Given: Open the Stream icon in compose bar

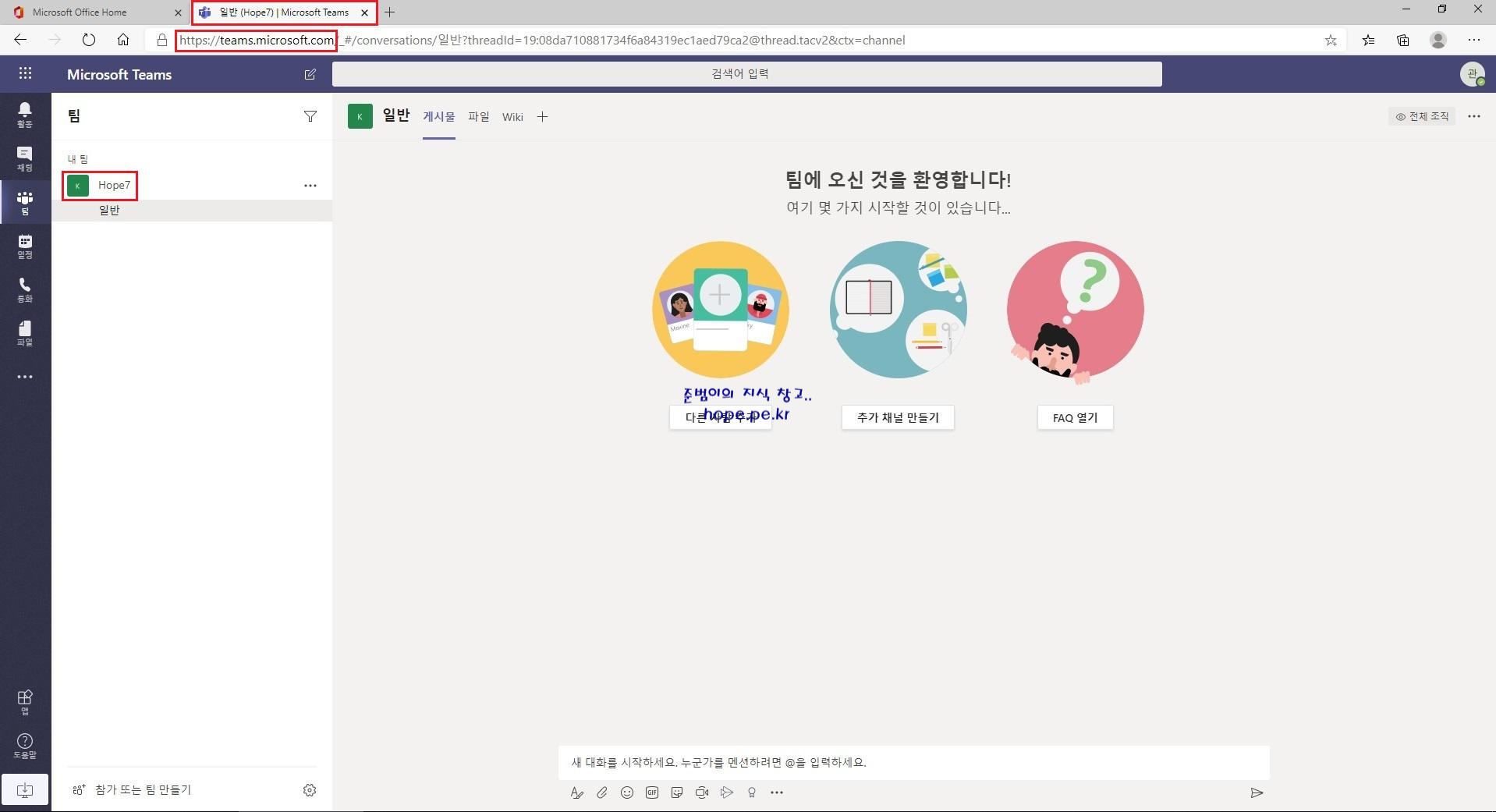Looking at the screenshot, I should pos(727,792).
